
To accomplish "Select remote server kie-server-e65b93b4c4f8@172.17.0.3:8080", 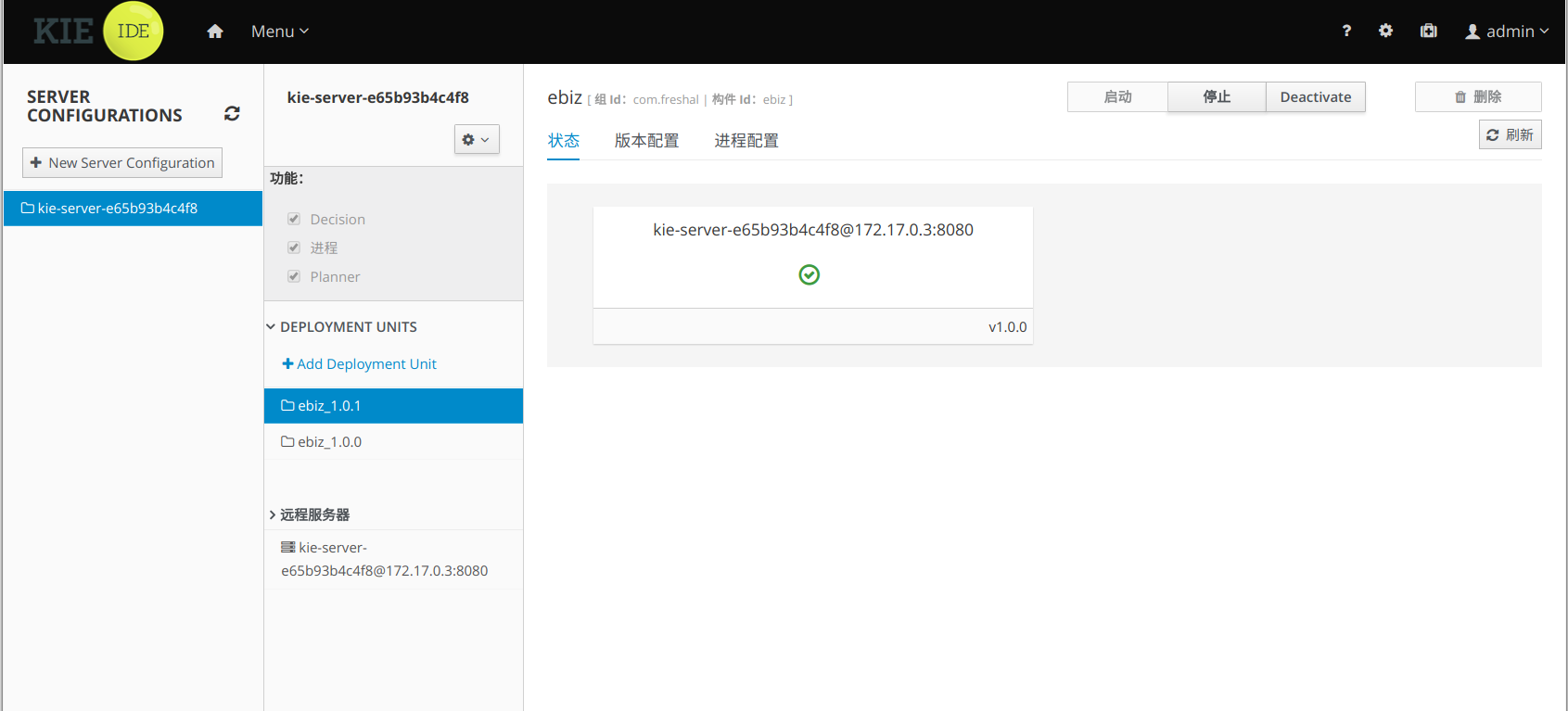I will coord(393,559).
